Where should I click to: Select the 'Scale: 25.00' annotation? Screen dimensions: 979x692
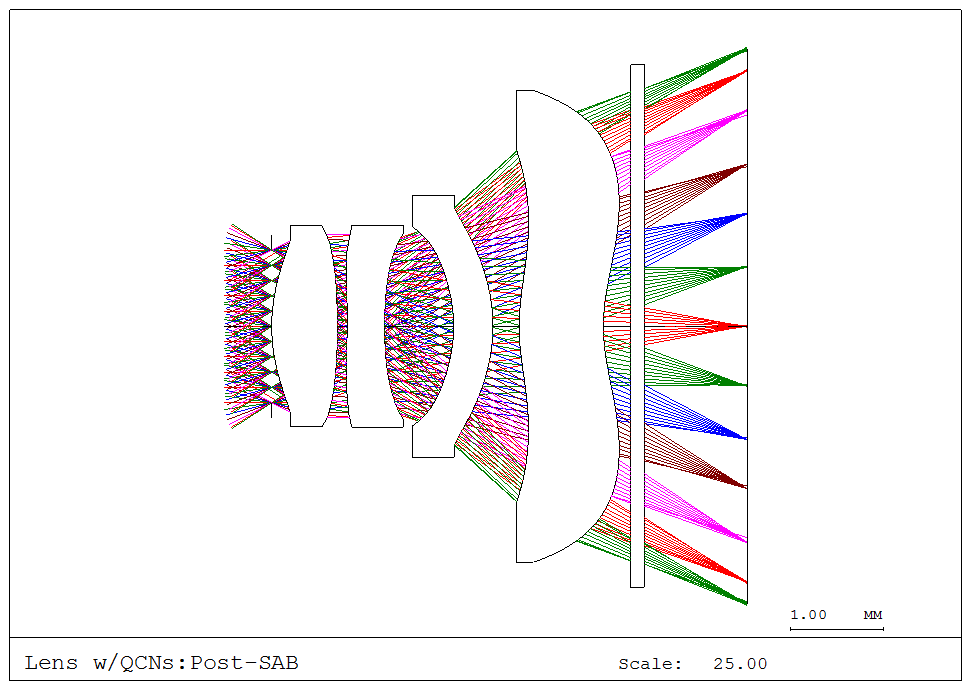[x=693, y=662]
